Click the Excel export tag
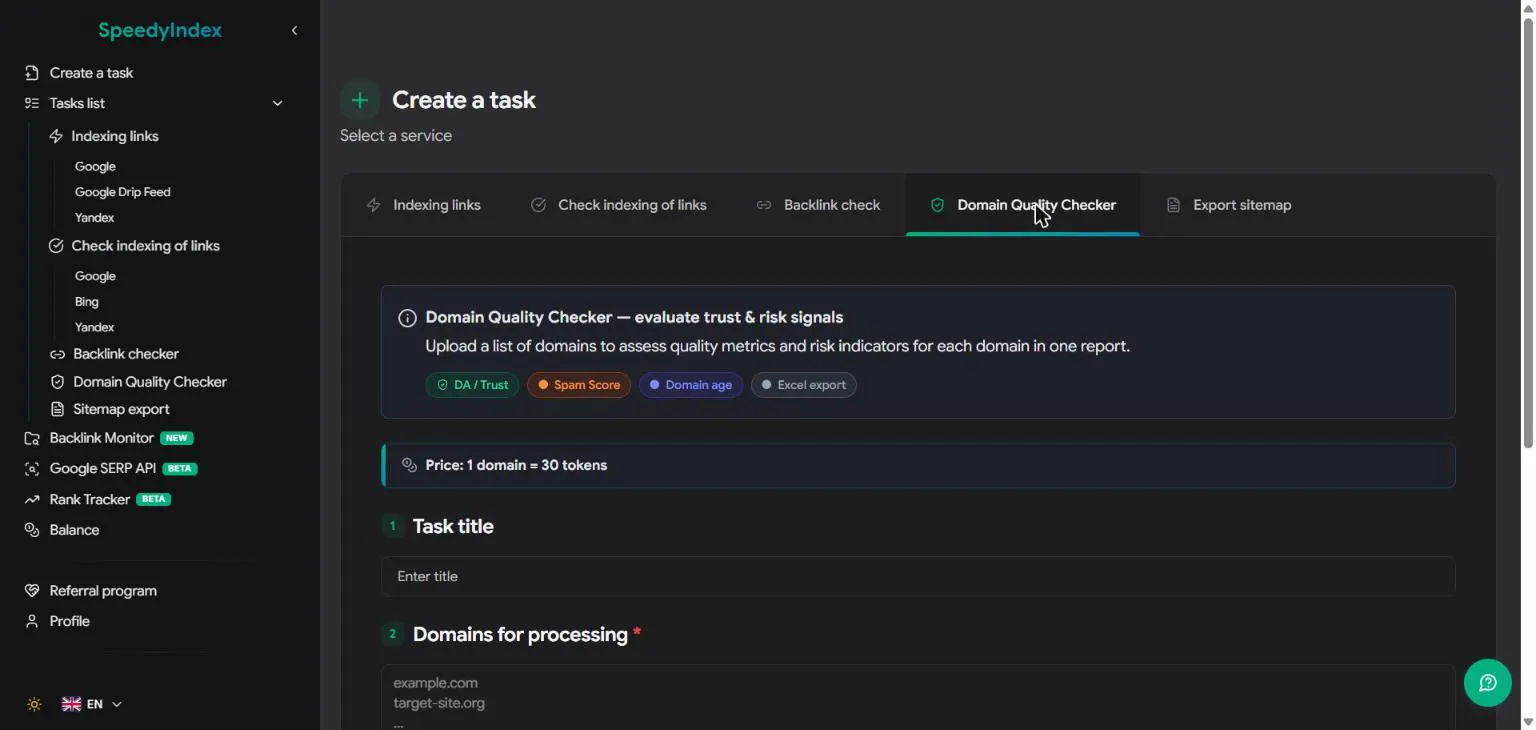 coord(804,385)
